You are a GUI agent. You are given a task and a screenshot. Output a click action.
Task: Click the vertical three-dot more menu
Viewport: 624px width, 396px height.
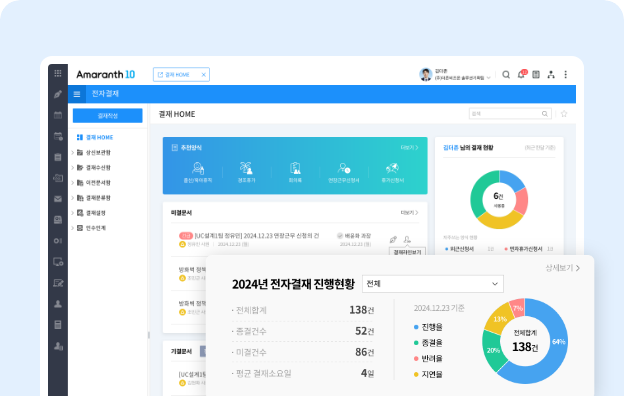pos(566,74)
